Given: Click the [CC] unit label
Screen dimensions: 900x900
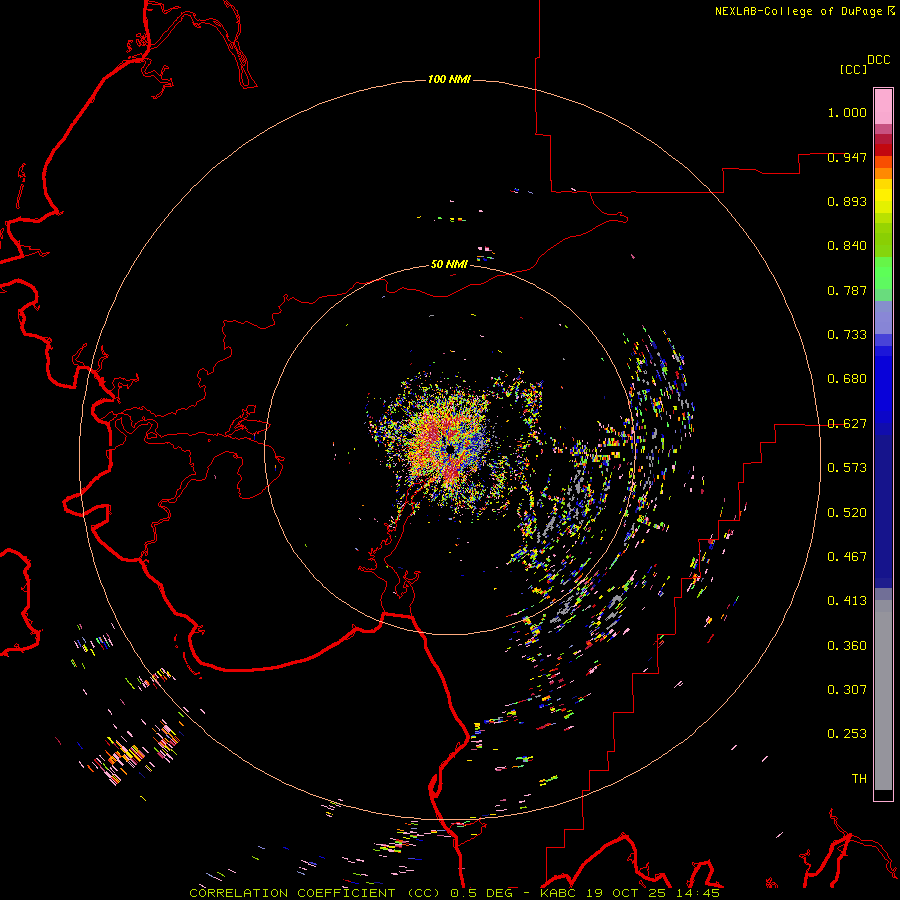Looking at the screenshot, I should coord(854,69).
